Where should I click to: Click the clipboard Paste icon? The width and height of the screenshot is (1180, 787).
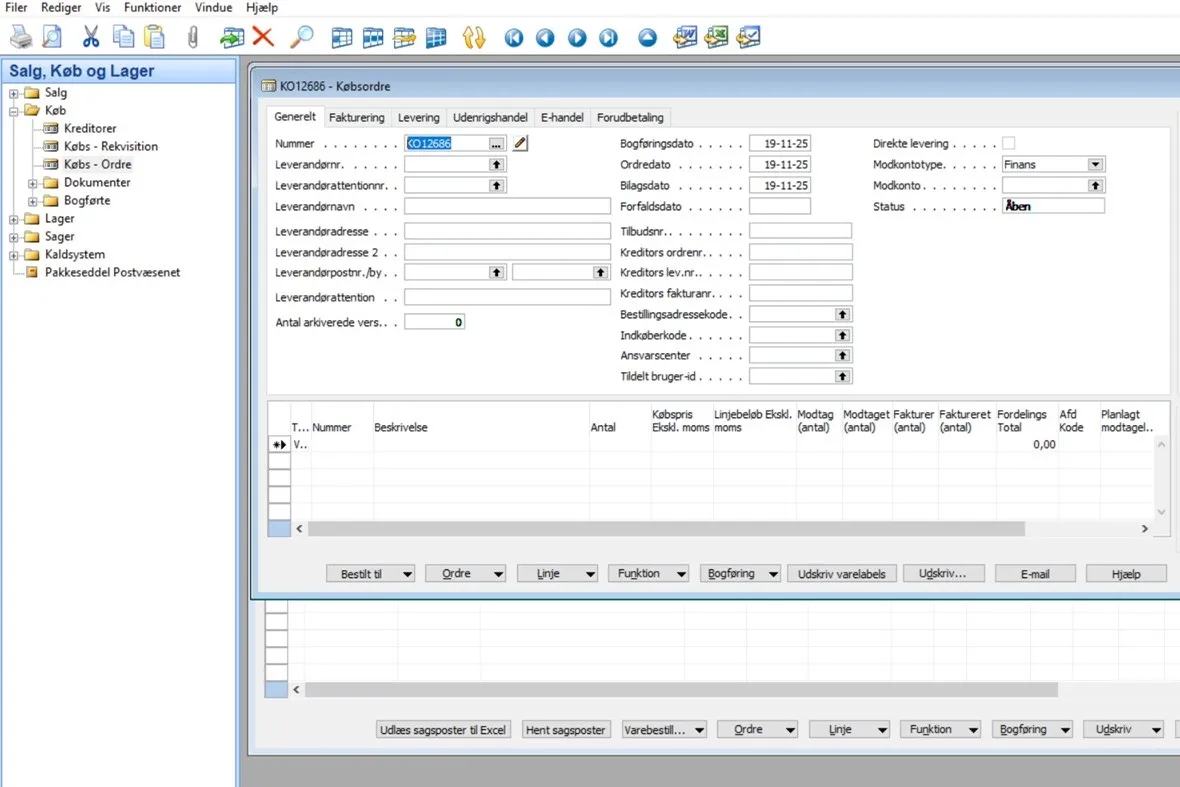point(154,38)
